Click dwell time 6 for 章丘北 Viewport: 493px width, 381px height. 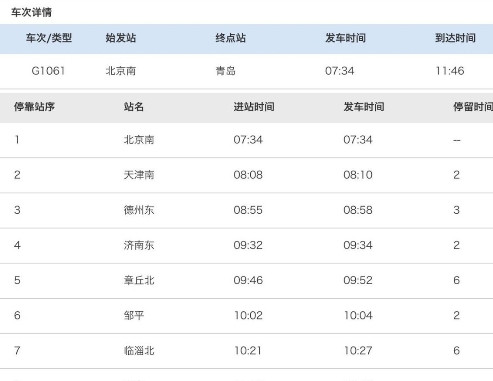[x=457, y=280]
